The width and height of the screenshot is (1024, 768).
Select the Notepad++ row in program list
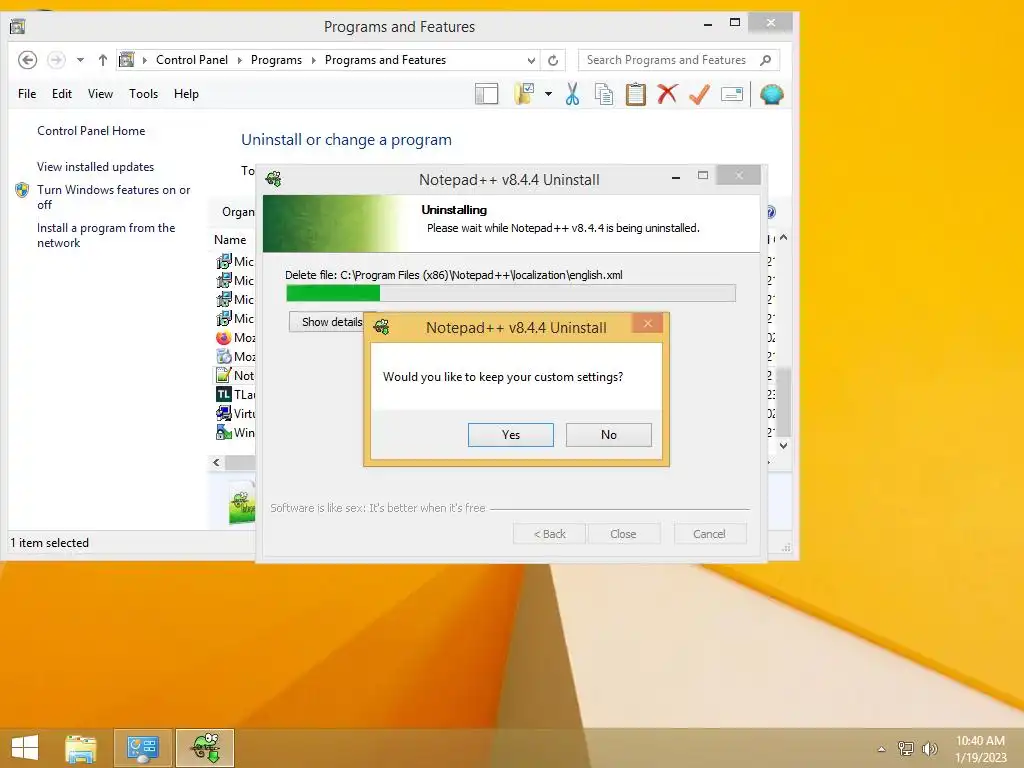(235, 376)
